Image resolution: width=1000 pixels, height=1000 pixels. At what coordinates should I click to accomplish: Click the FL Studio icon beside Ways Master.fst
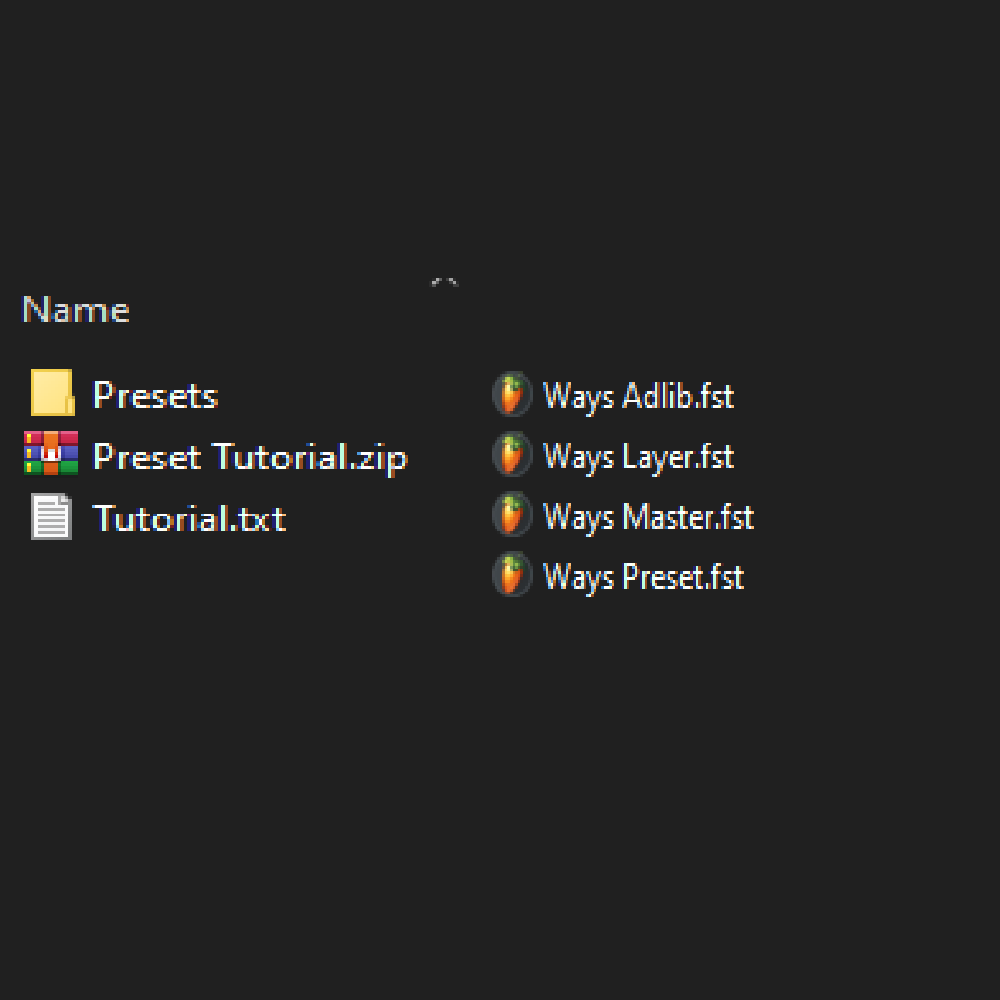click(511, 516)
